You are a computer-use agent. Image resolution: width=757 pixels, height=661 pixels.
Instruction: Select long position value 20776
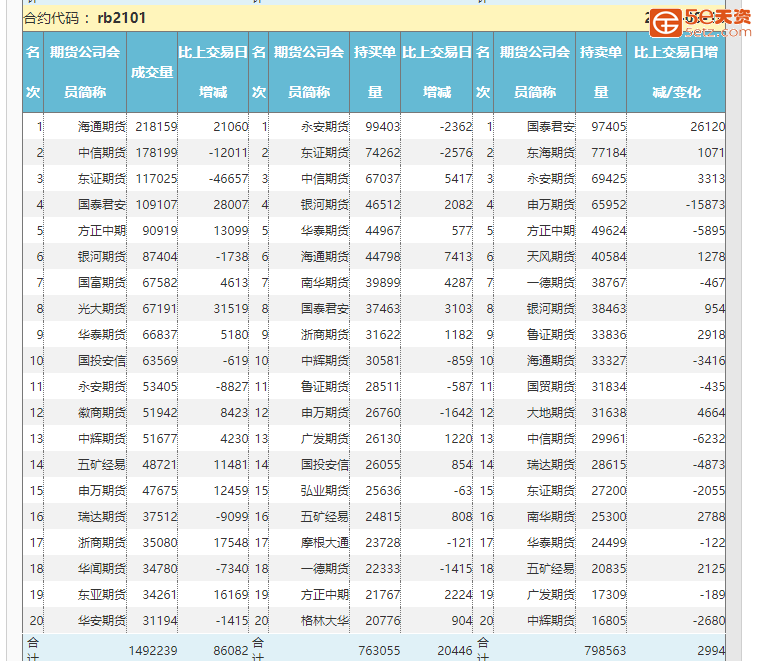click(383, 621)
